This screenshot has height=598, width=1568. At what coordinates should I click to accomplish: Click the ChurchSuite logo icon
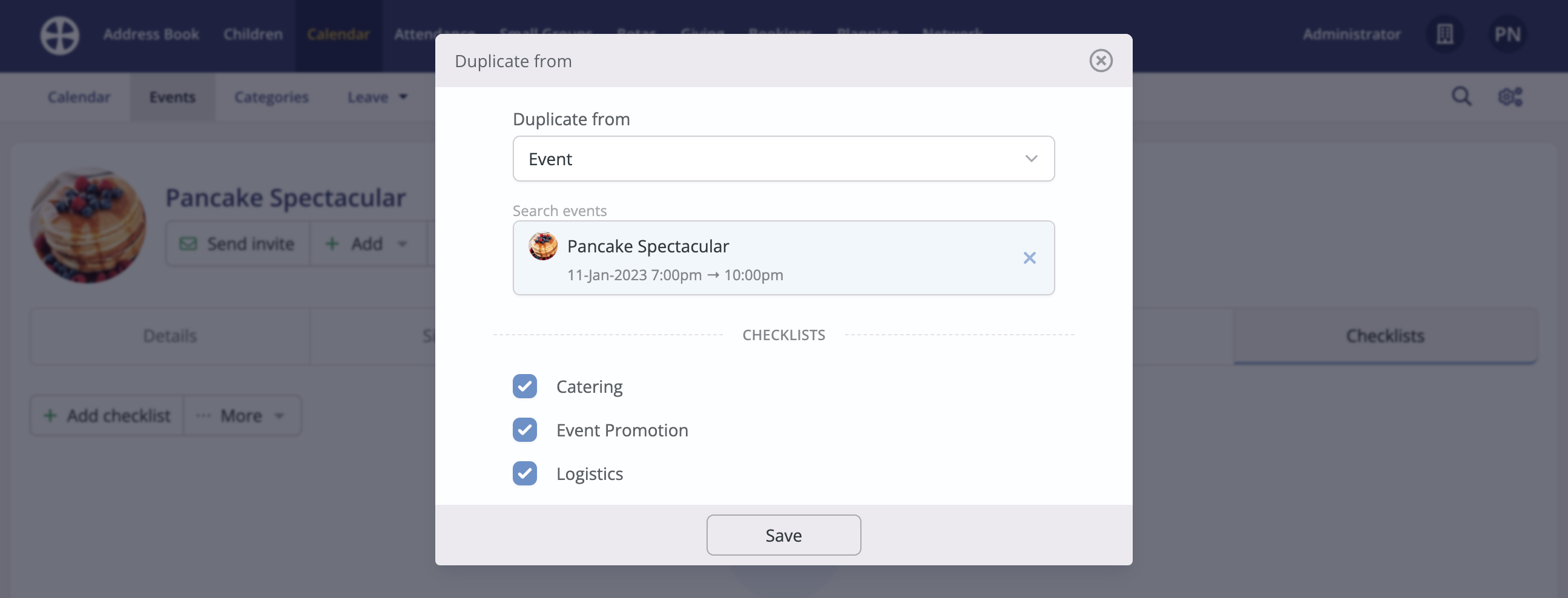click(x=60, y=35)
